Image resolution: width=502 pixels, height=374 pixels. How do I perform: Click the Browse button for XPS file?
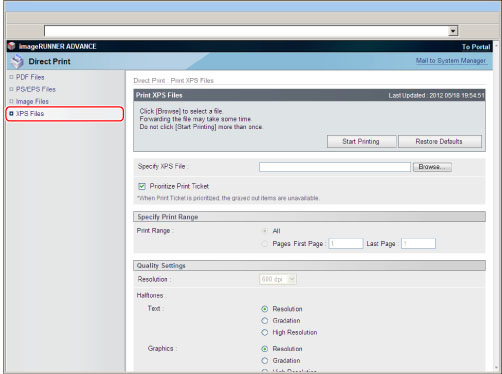pos(432,167)
